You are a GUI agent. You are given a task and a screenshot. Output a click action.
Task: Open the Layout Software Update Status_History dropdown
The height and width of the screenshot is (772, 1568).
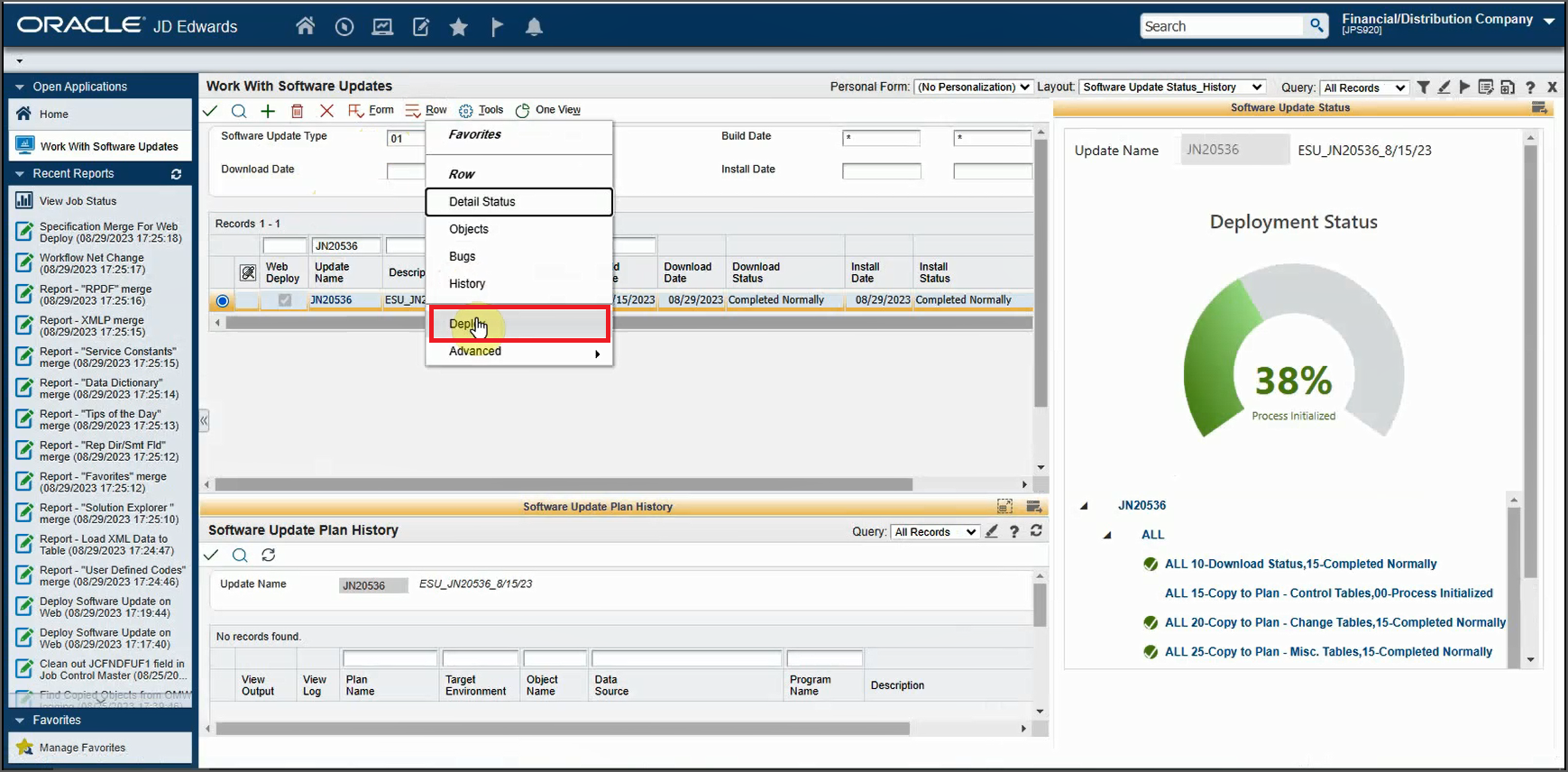pyautogui.click(x=1172, y=87)
